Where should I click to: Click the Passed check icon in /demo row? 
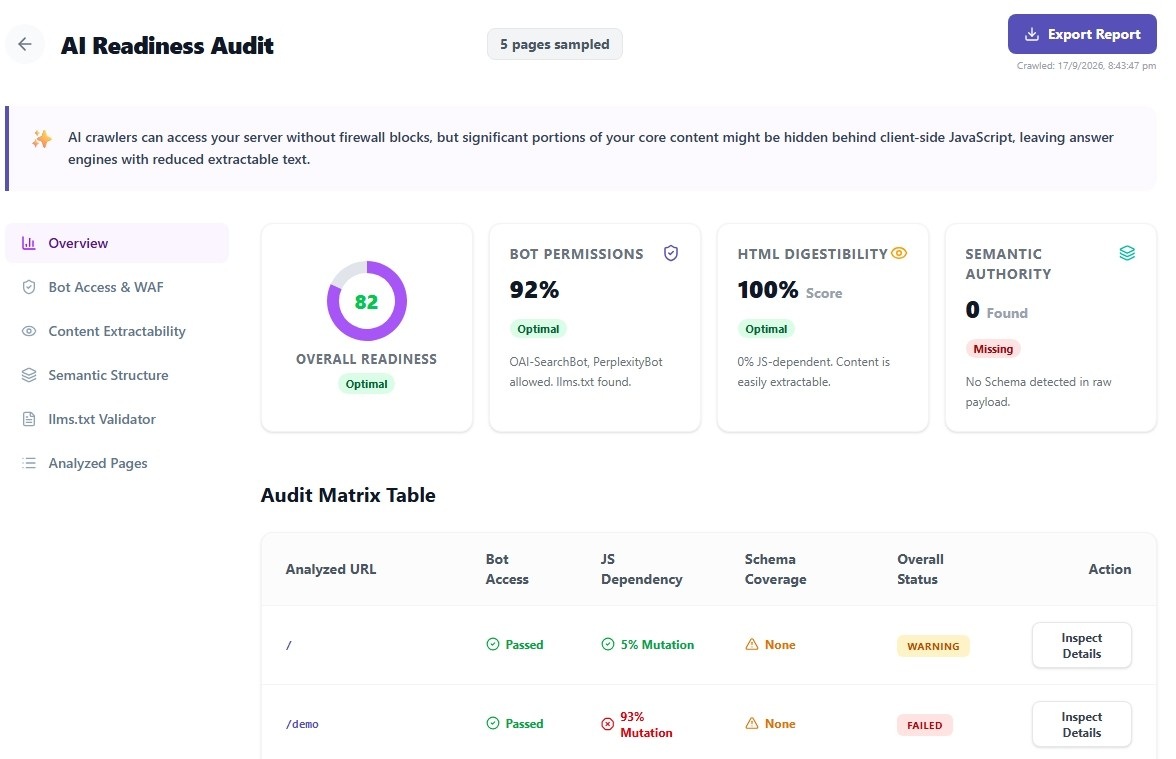pos(493,723)
